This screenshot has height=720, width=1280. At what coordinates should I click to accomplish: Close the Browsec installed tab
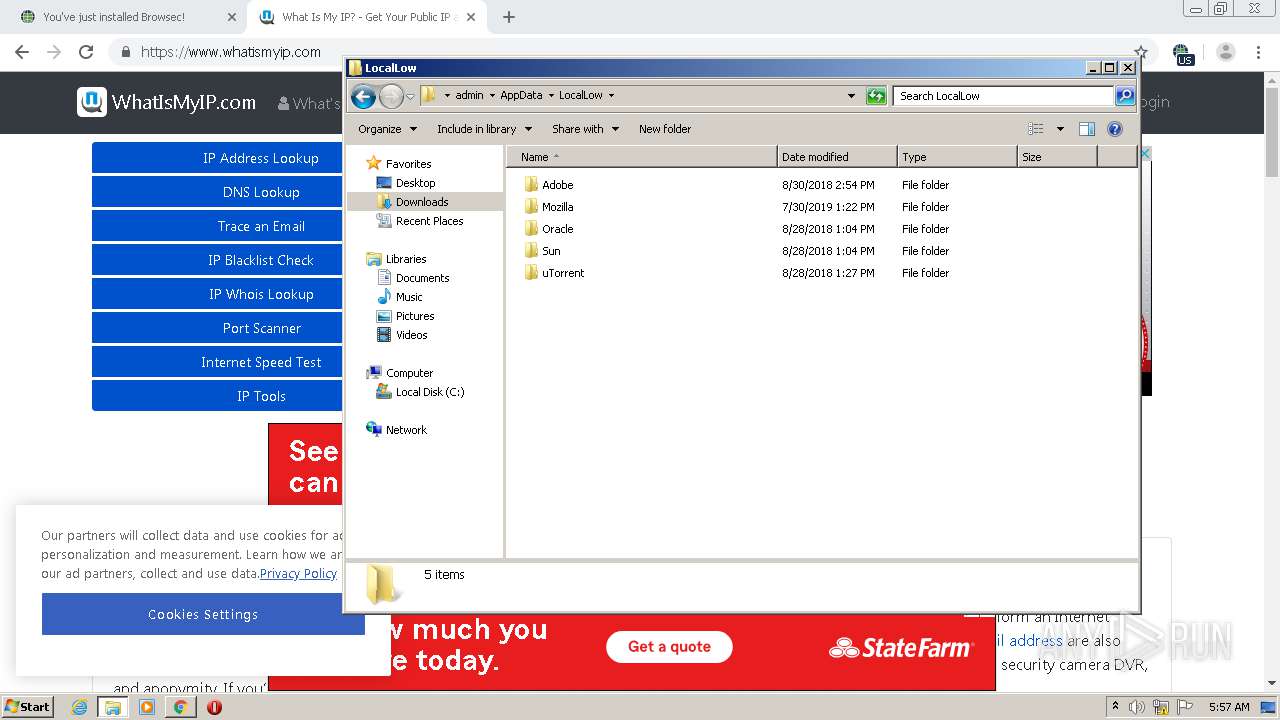[232, 17]
